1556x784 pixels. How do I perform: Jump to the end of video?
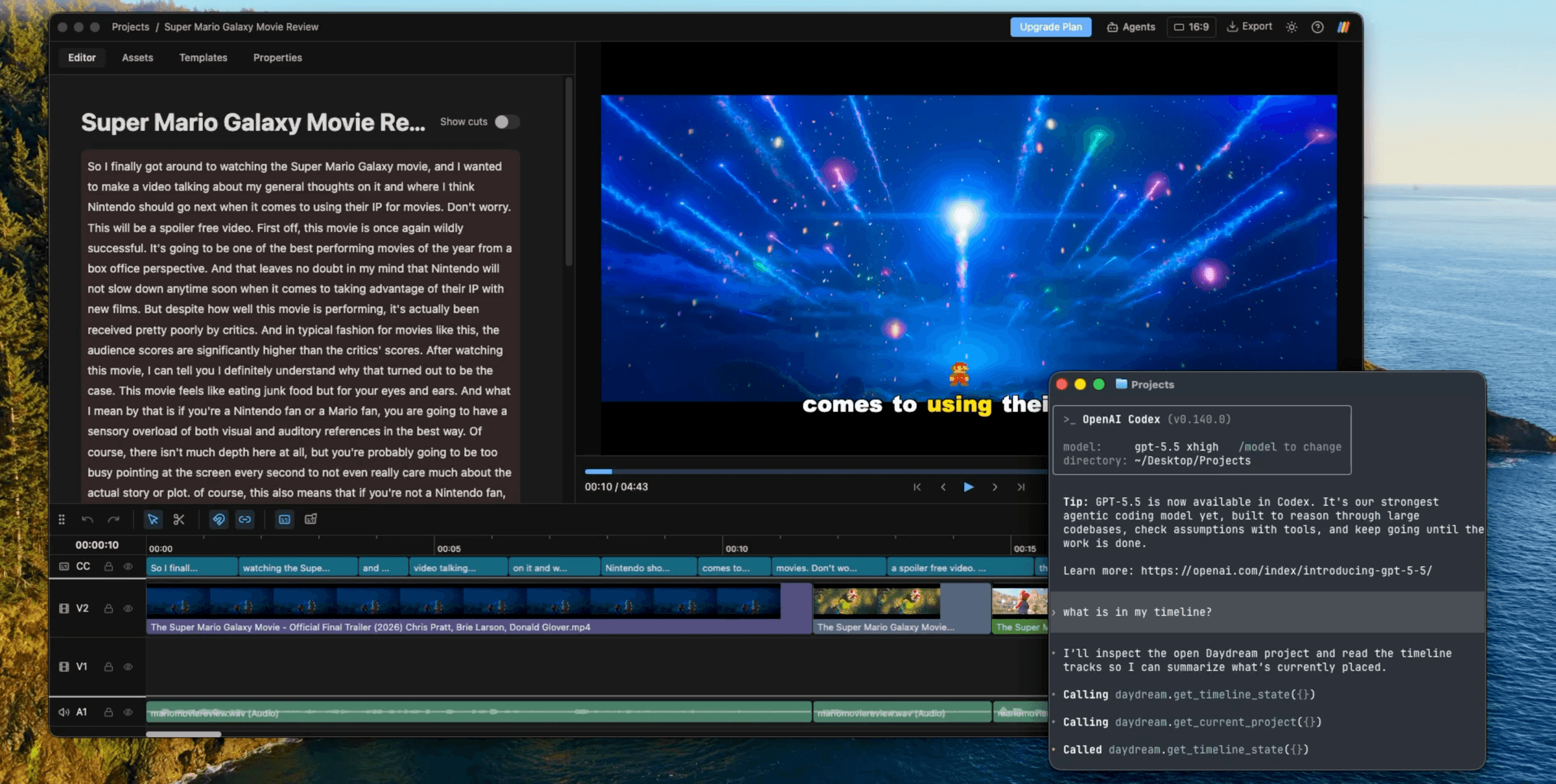1021,487
